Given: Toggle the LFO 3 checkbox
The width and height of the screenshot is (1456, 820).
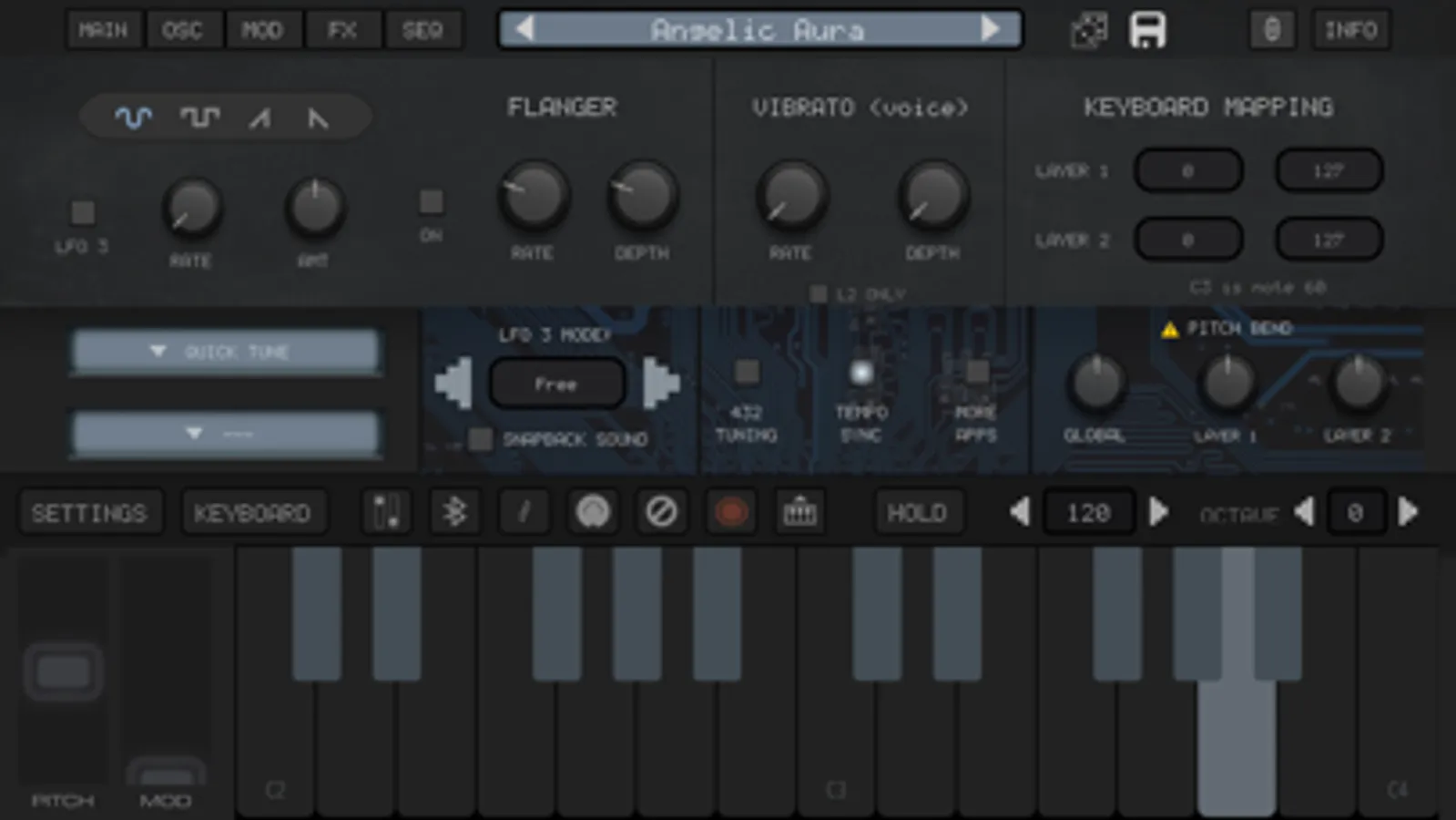Looking at the screenshot, I should point(83,212).
